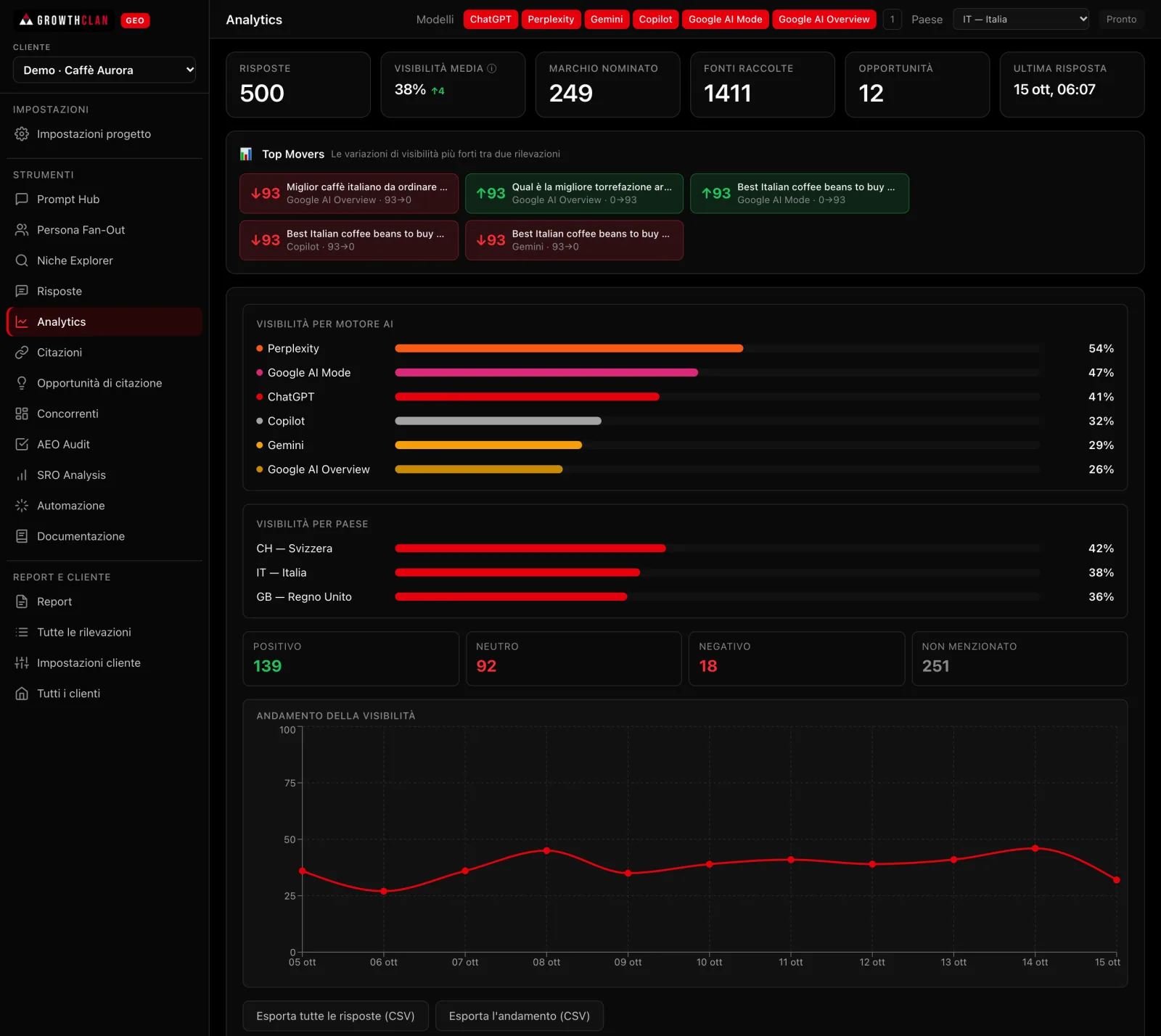Toggle the Google AI Mode filter
The height and width of the screenshot is (1036, 1161).
pyautogui.click(x=726, y=20)
